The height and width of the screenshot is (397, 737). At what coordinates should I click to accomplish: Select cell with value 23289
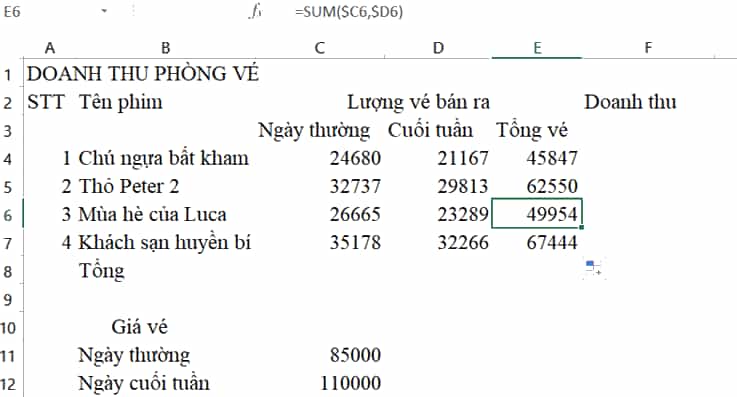click(463, 215)
